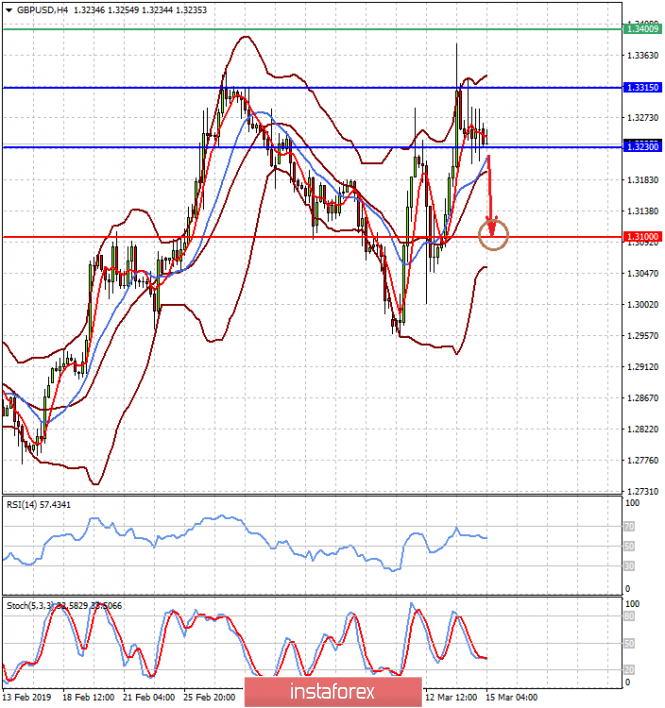Click the 15 Mar 04:00 time label

513,696
